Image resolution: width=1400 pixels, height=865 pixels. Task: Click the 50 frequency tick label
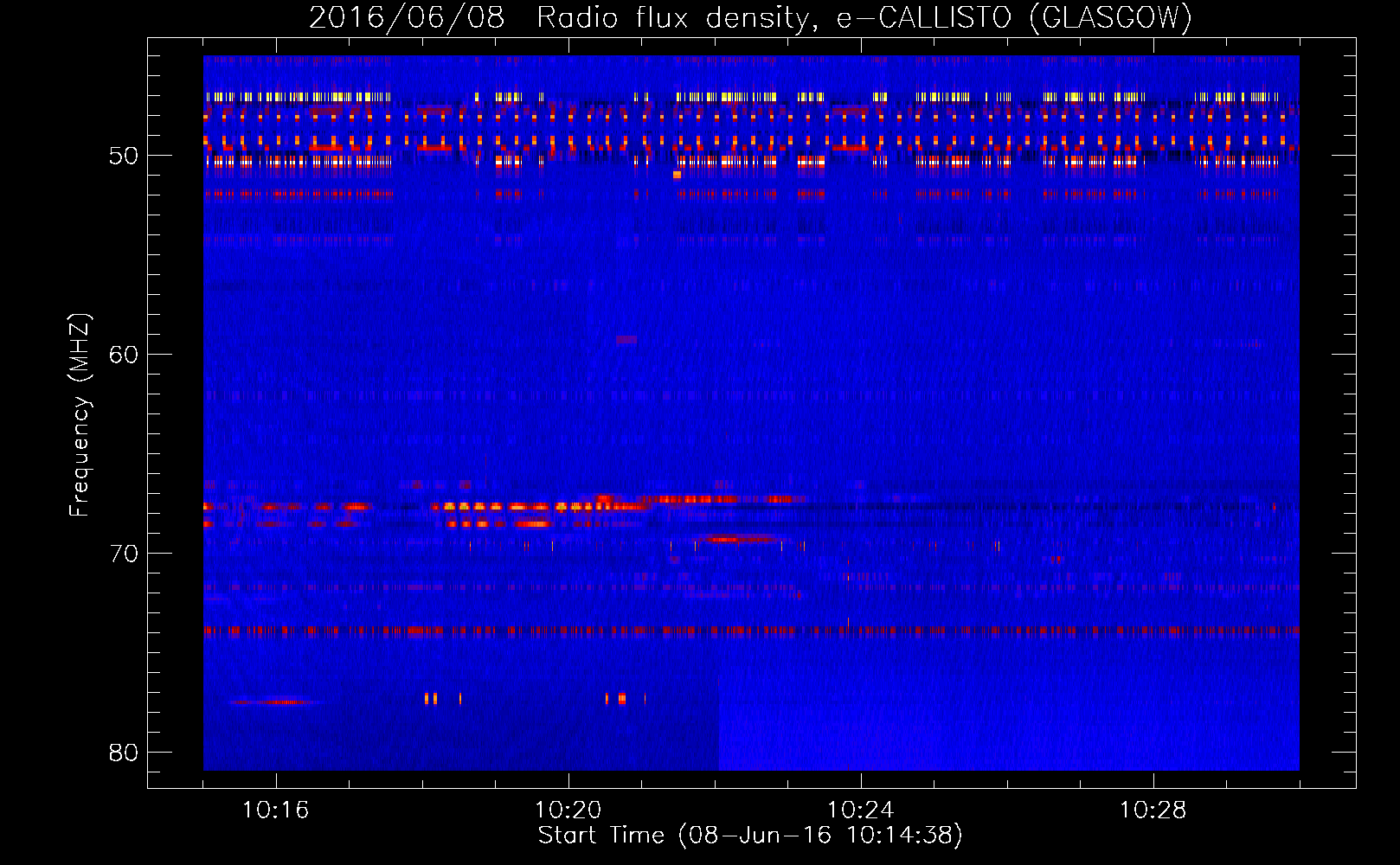pos(124,157)
